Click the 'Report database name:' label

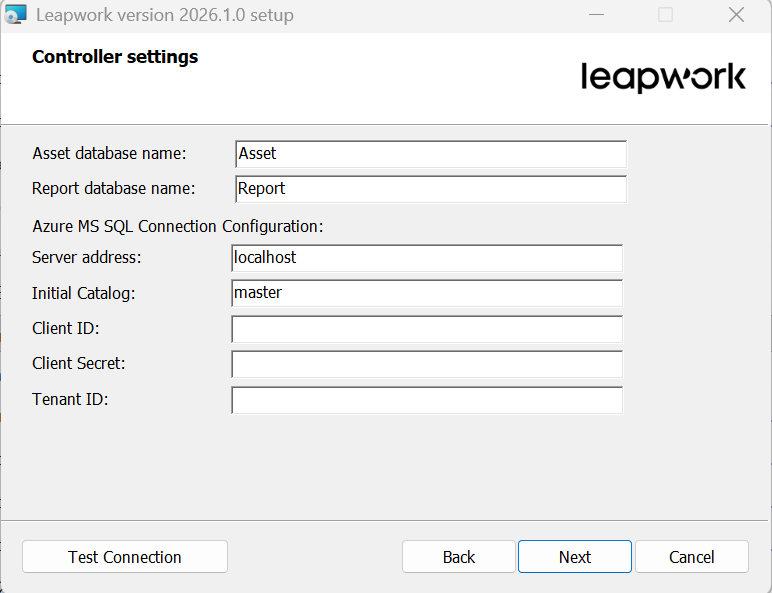pos(114,188)
